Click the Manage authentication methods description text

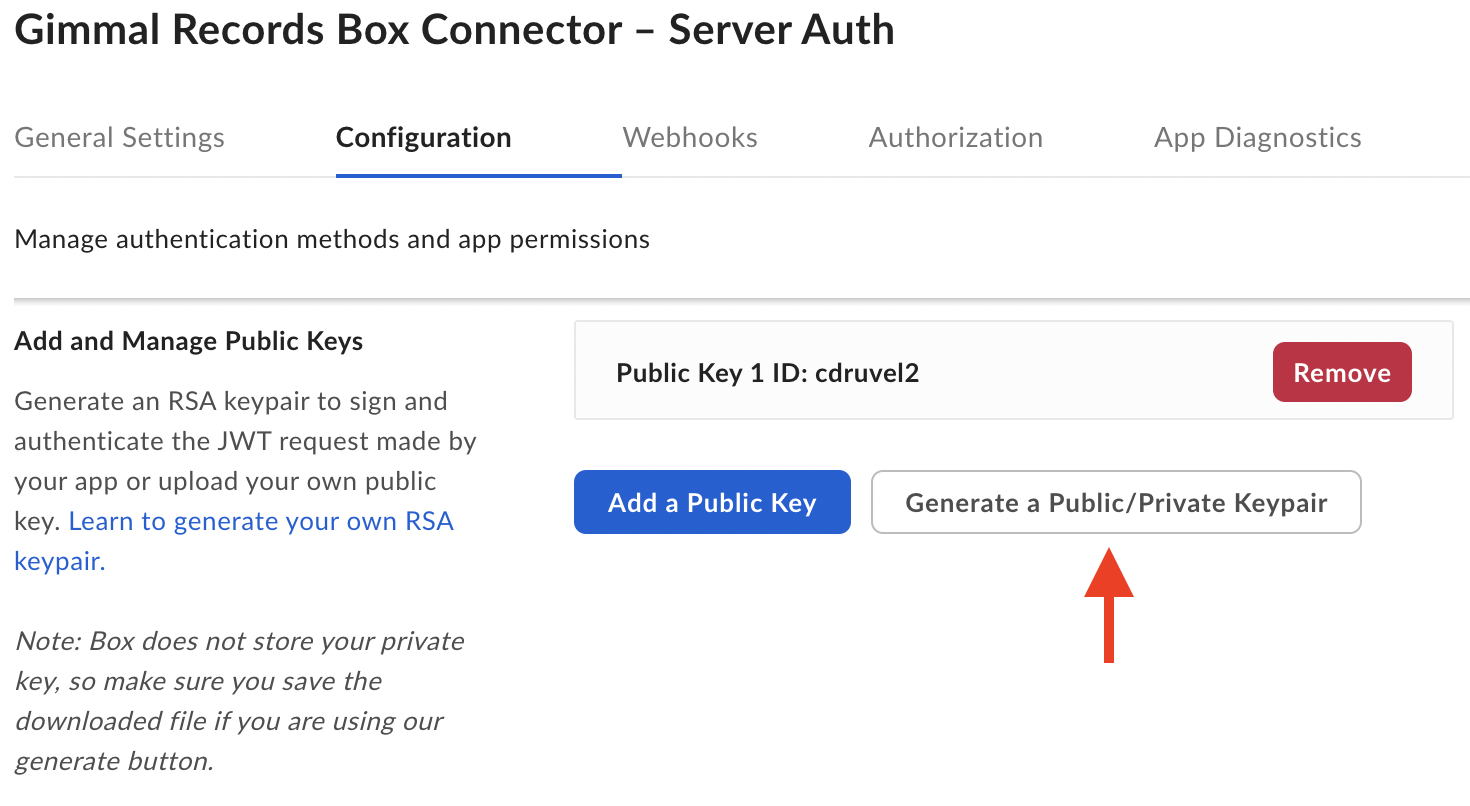(332, 239)
